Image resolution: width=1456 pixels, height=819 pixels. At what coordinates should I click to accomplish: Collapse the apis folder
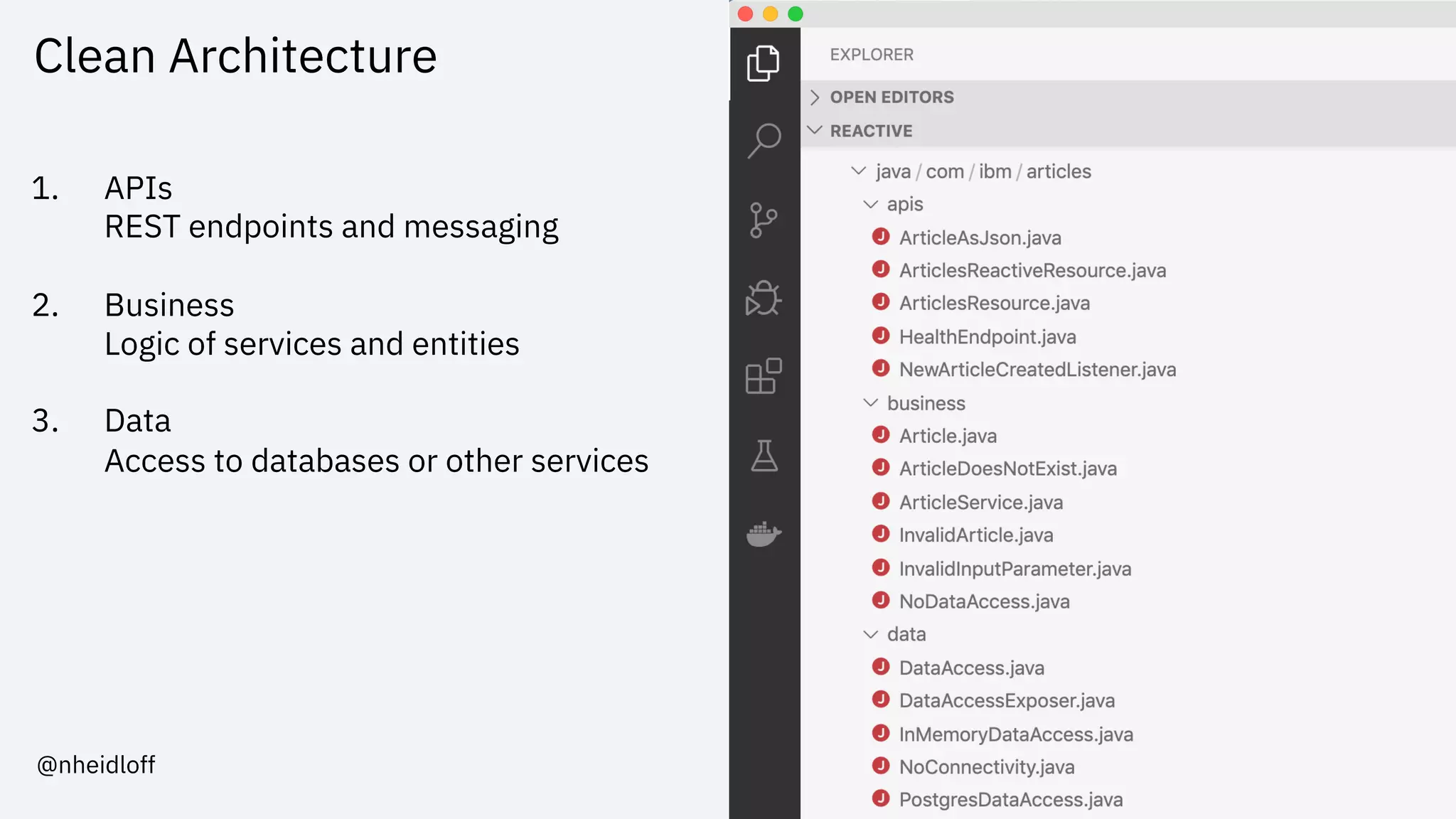tap(870, 205)
